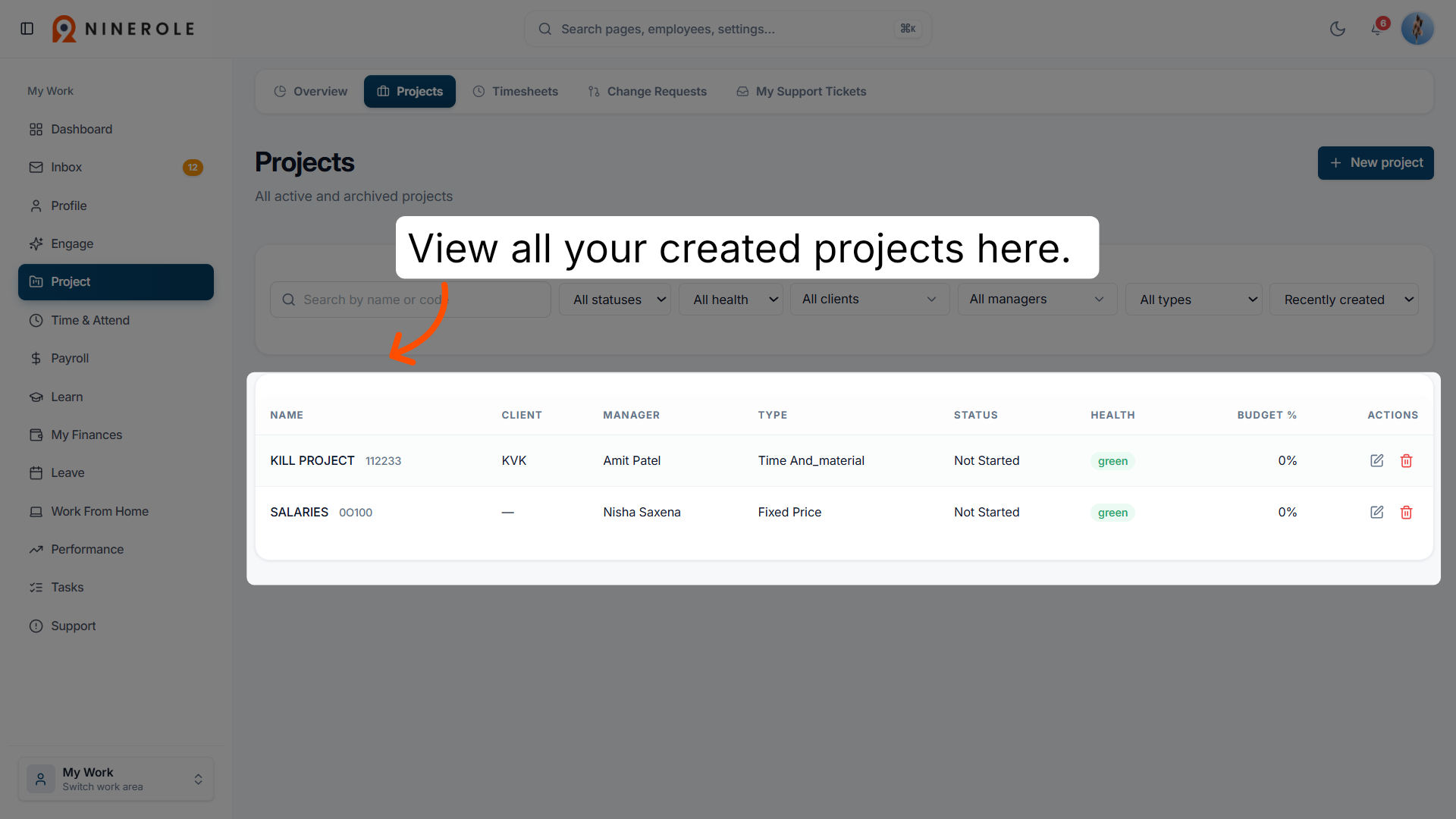Focus the global search pages field

[x=728, y=29]
